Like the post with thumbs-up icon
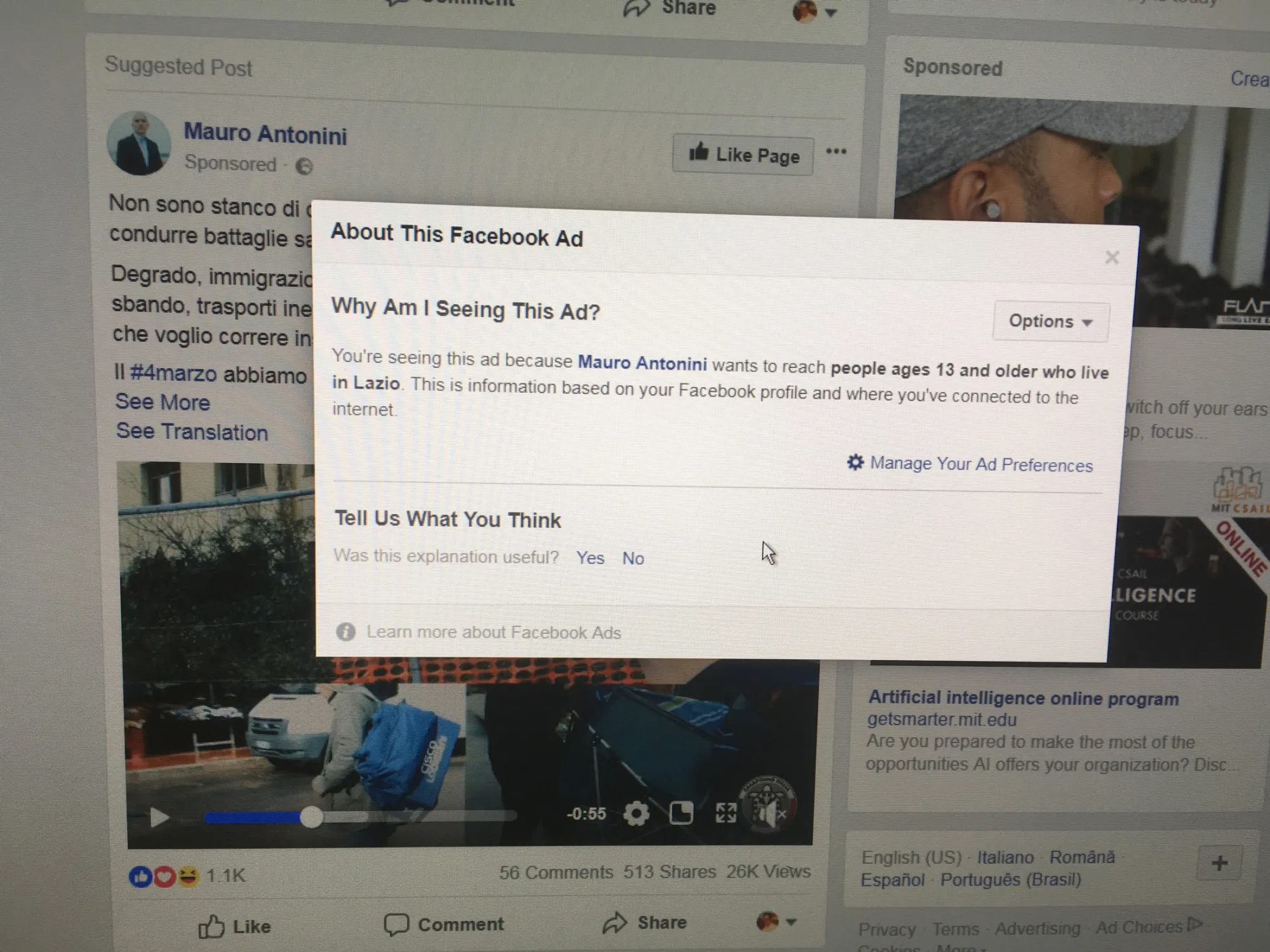 click(212, 927)
